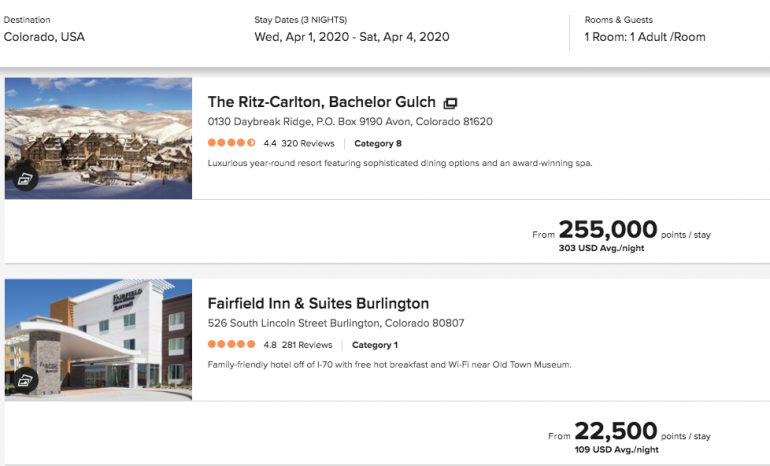Open Fairfield Inn & Suites Burlington title
The height and width of the screenshot is (466, 770).
click(318, 303)
